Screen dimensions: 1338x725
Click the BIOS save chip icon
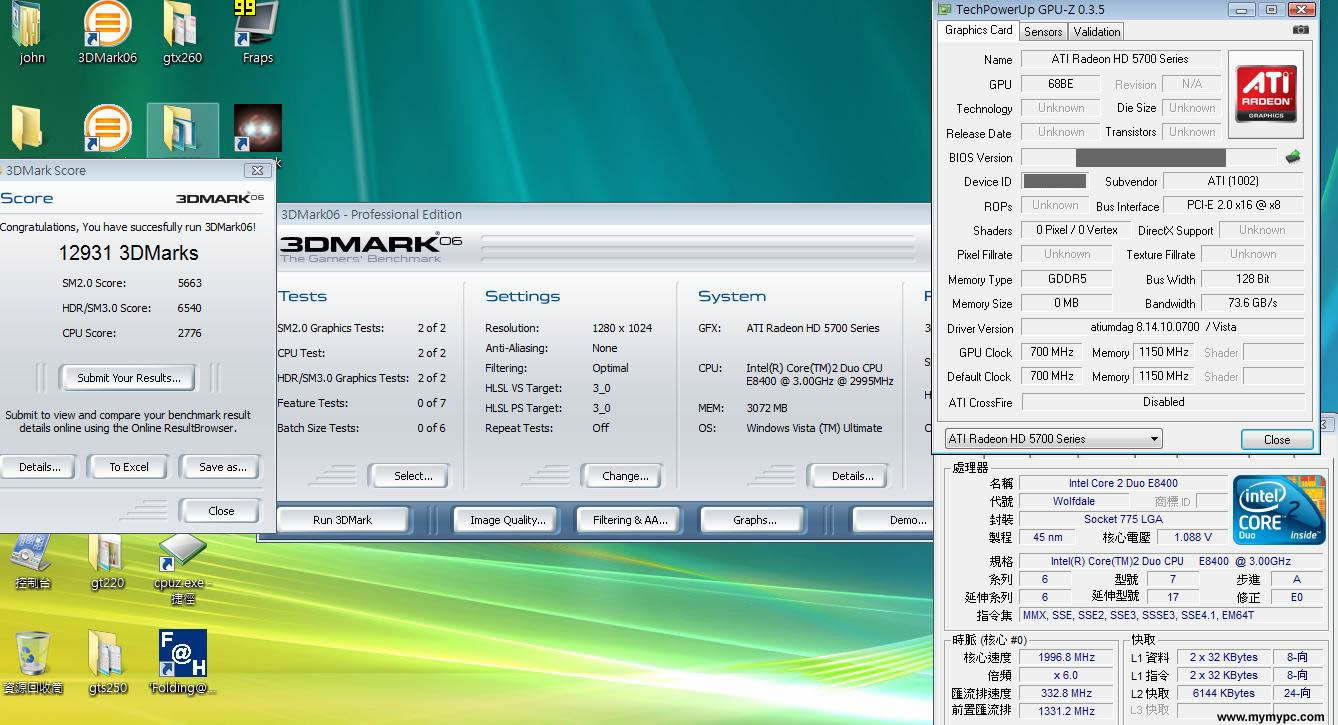[x=1293, y=157]
